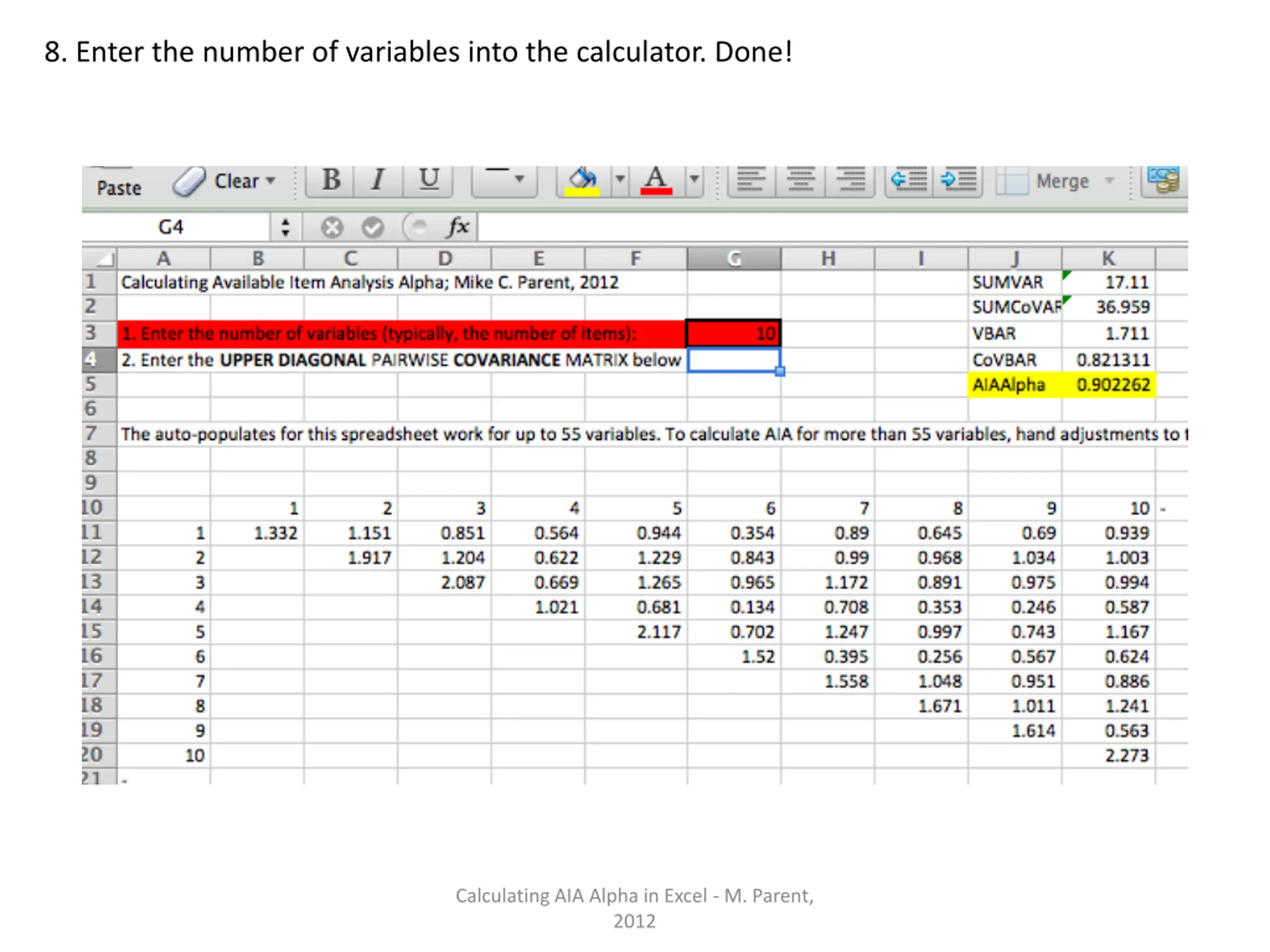This screenshot has height=952, width=1270.
Task: Click the instruction cell about UPPER DIAGONAL matrix
Action: click(x=401, y=360)
